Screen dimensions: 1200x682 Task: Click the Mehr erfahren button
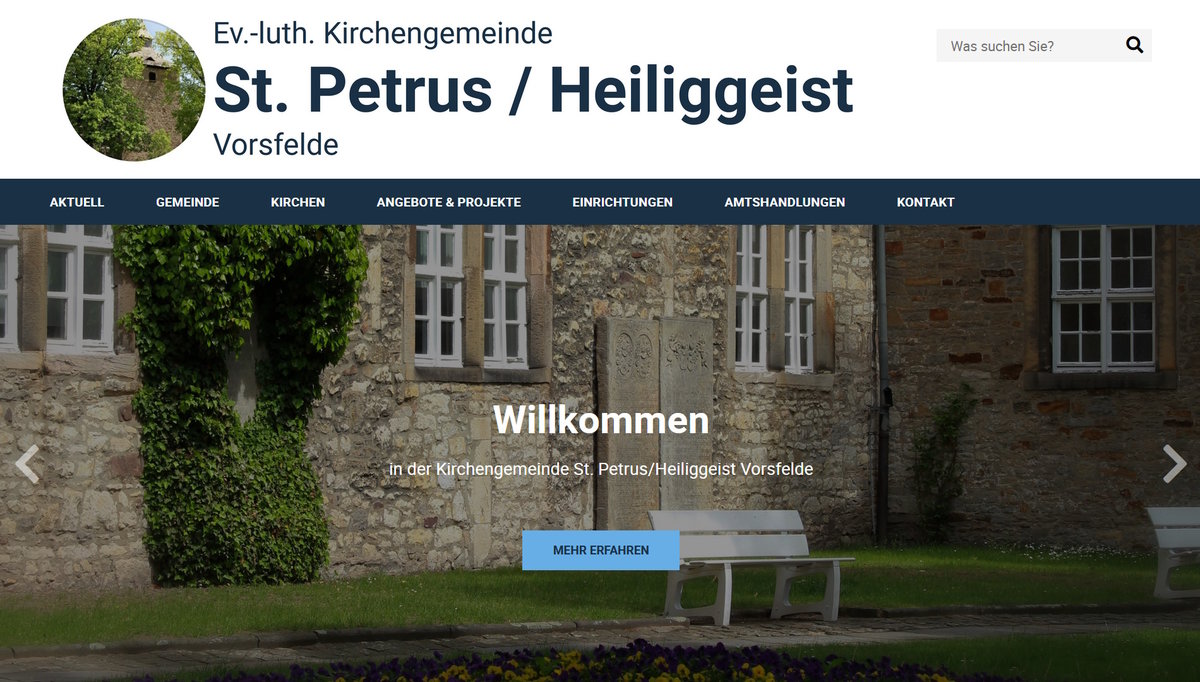click(601, 550)
